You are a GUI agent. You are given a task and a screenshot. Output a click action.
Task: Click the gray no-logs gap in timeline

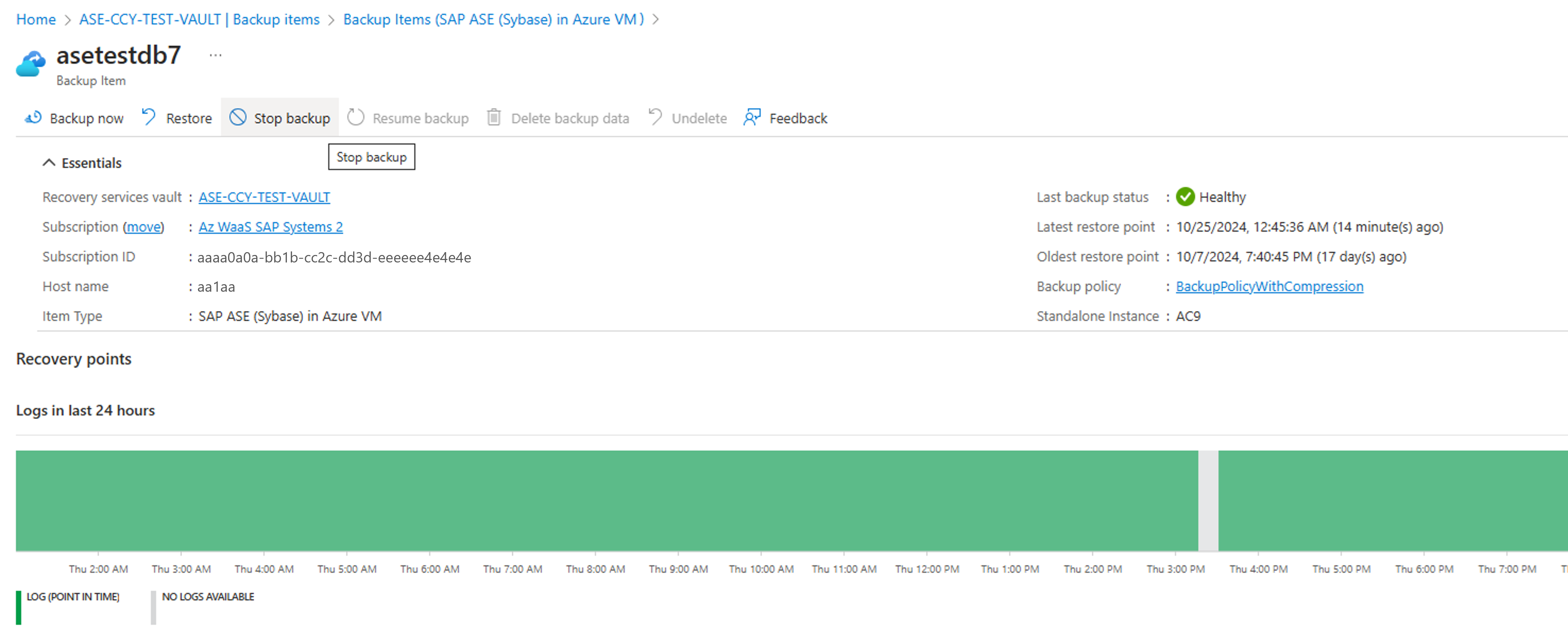(1208, 501)
